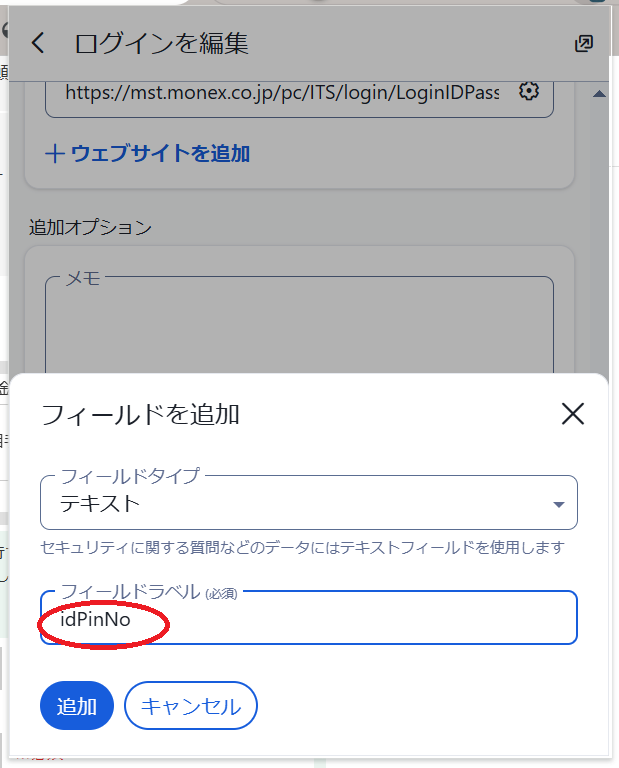This screenshot has width=619, height=768.
Task: Open the フィールドタイプ dropdown showing テキスト
Action: (300, 503)
